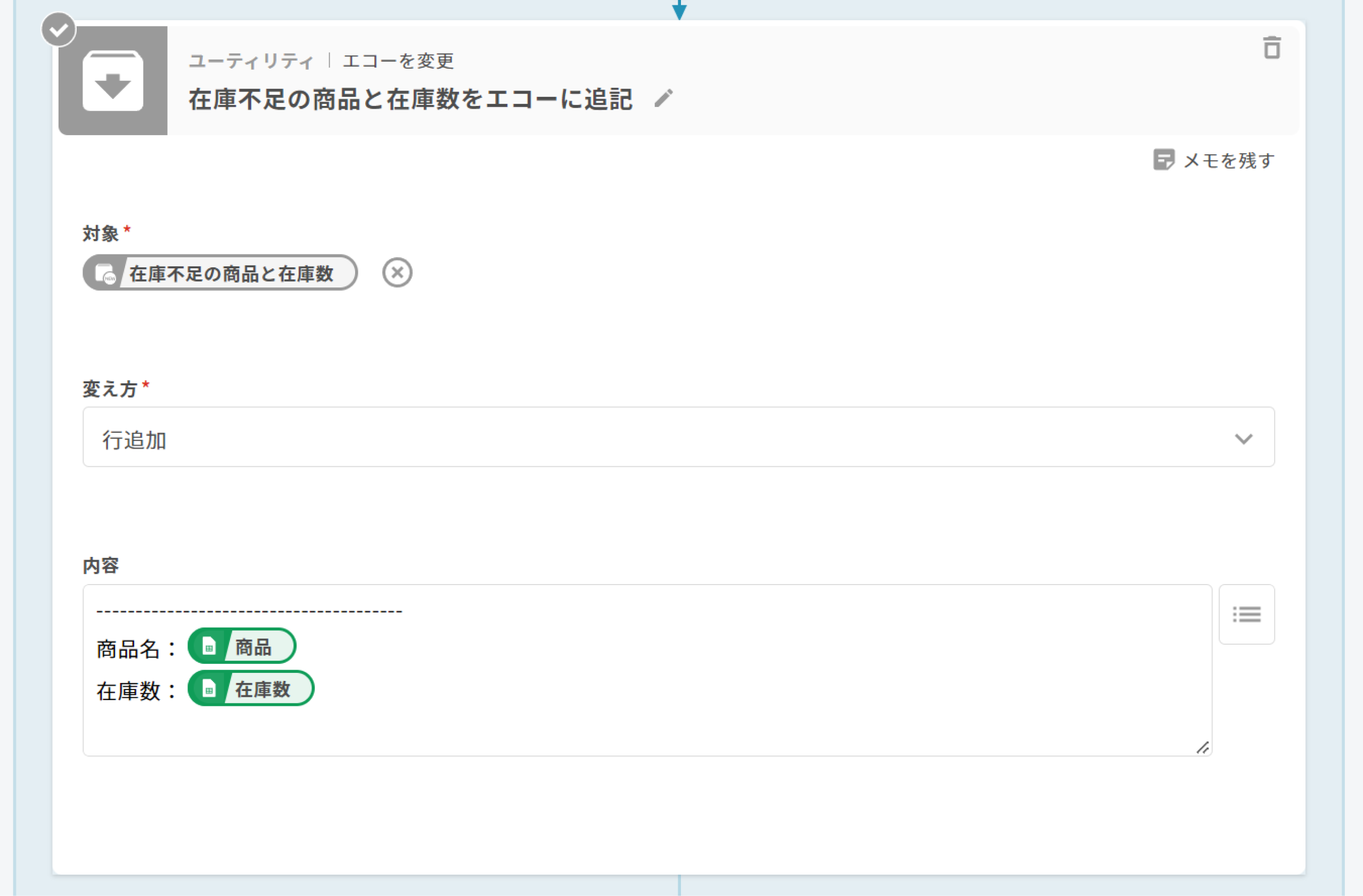Click the trash delete icon

pos(1272,47)
